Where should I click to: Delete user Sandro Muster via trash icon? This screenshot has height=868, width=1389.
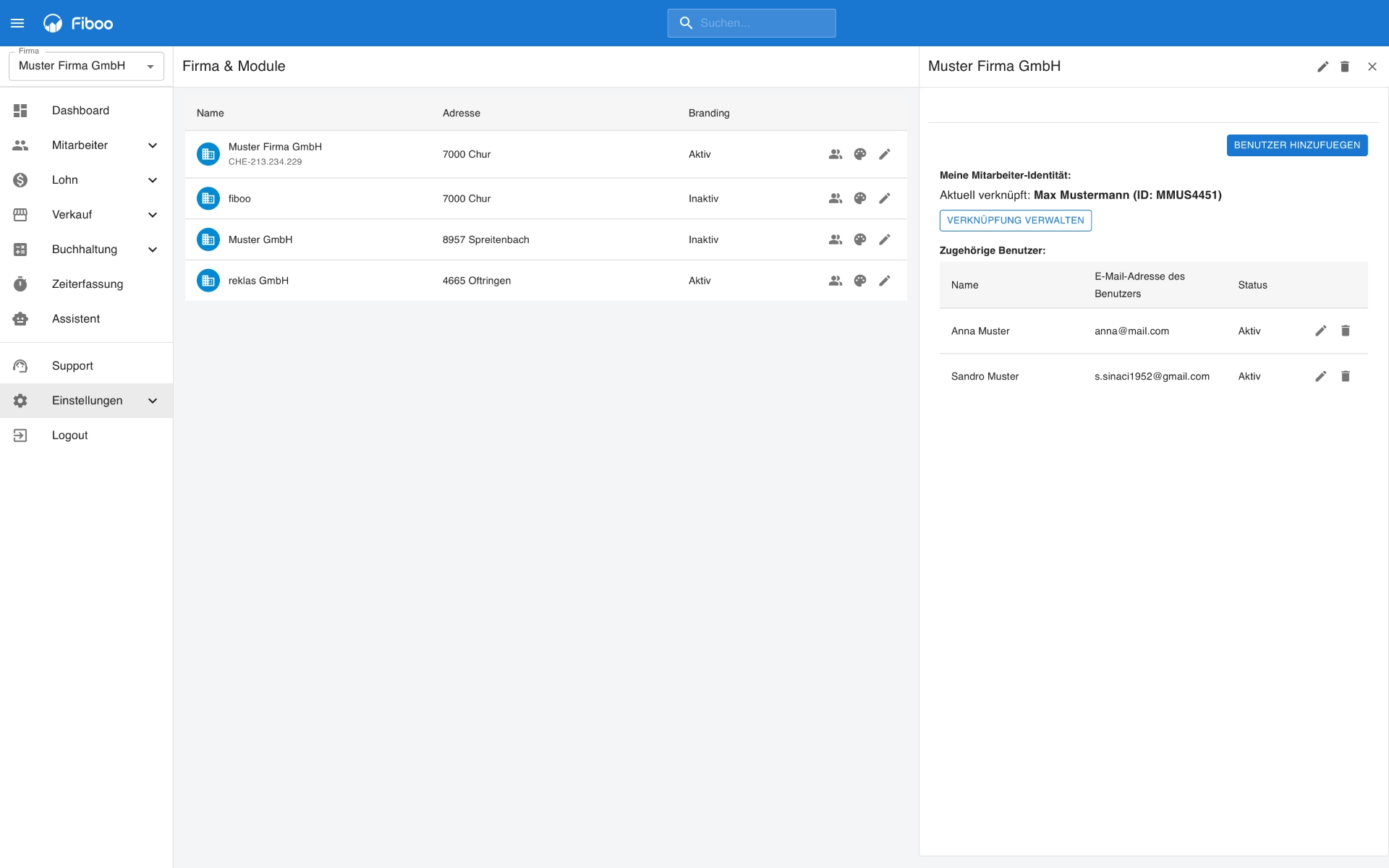pos(1346,376)
